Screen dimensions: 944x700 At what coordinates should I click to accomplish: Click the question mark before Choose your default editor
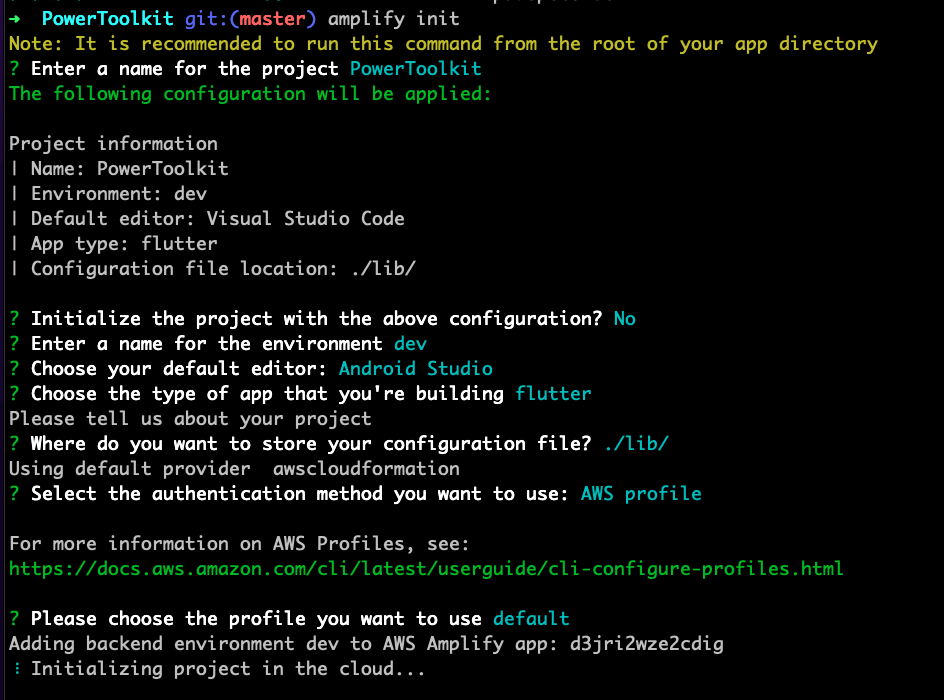(14, 368)
